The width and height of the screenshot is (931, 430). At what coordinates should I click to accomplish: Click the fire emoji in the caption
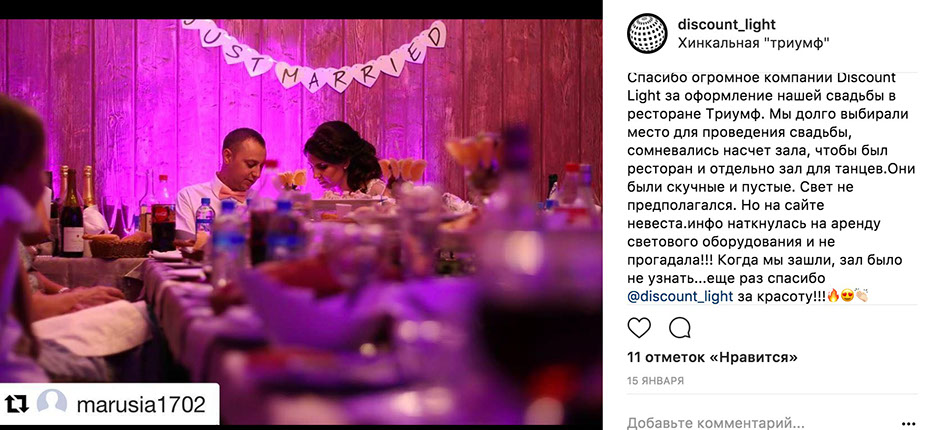833,296
